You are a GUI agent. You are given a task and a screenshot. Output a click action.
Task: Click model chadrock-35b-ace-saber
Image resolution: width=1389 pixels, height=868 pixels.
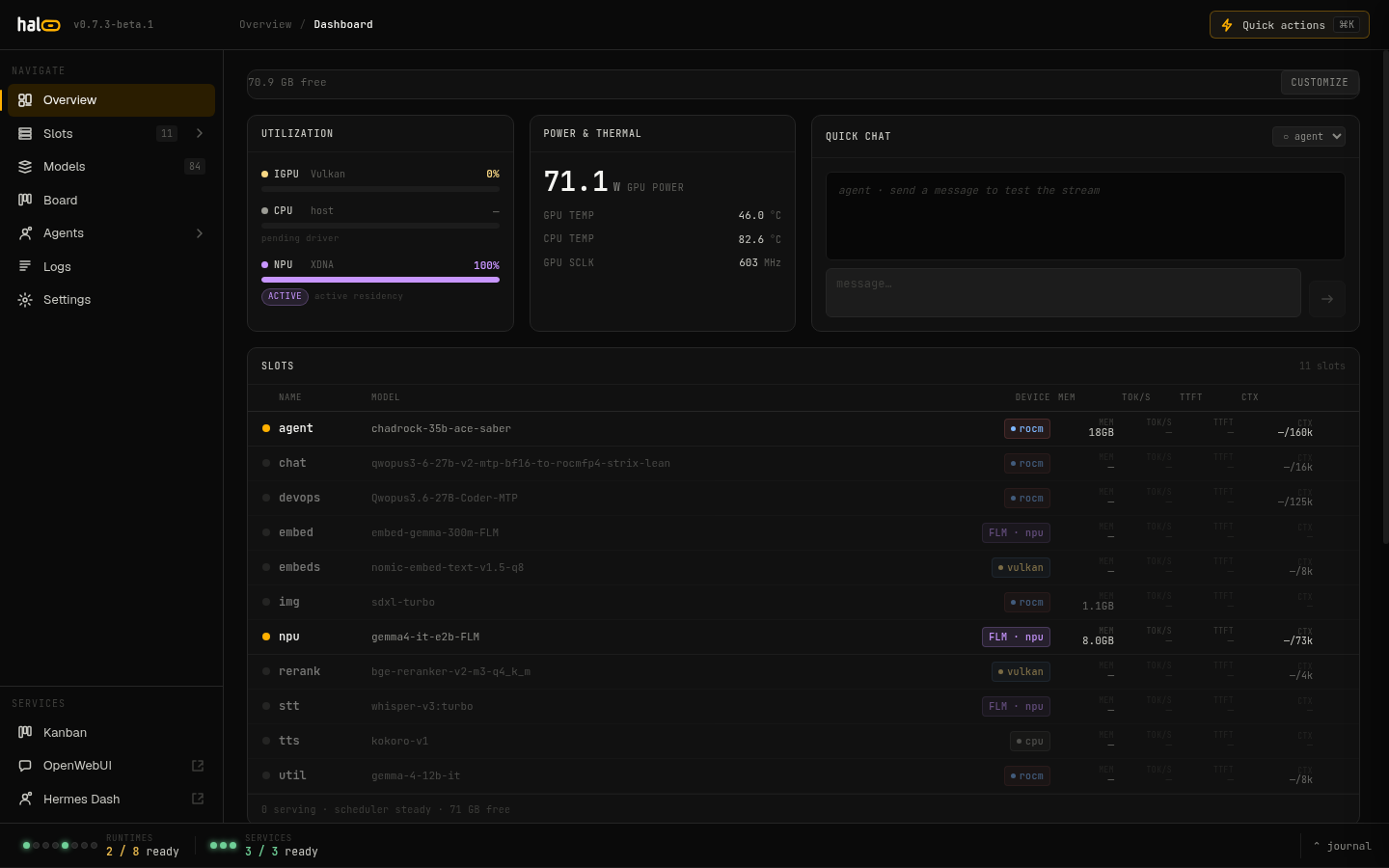tap(441, 429)
